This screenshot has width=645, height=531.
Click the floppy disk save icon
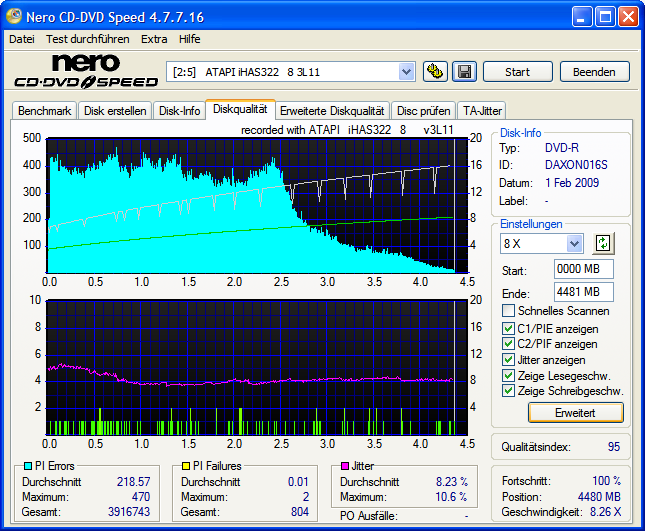pos(464,72)
